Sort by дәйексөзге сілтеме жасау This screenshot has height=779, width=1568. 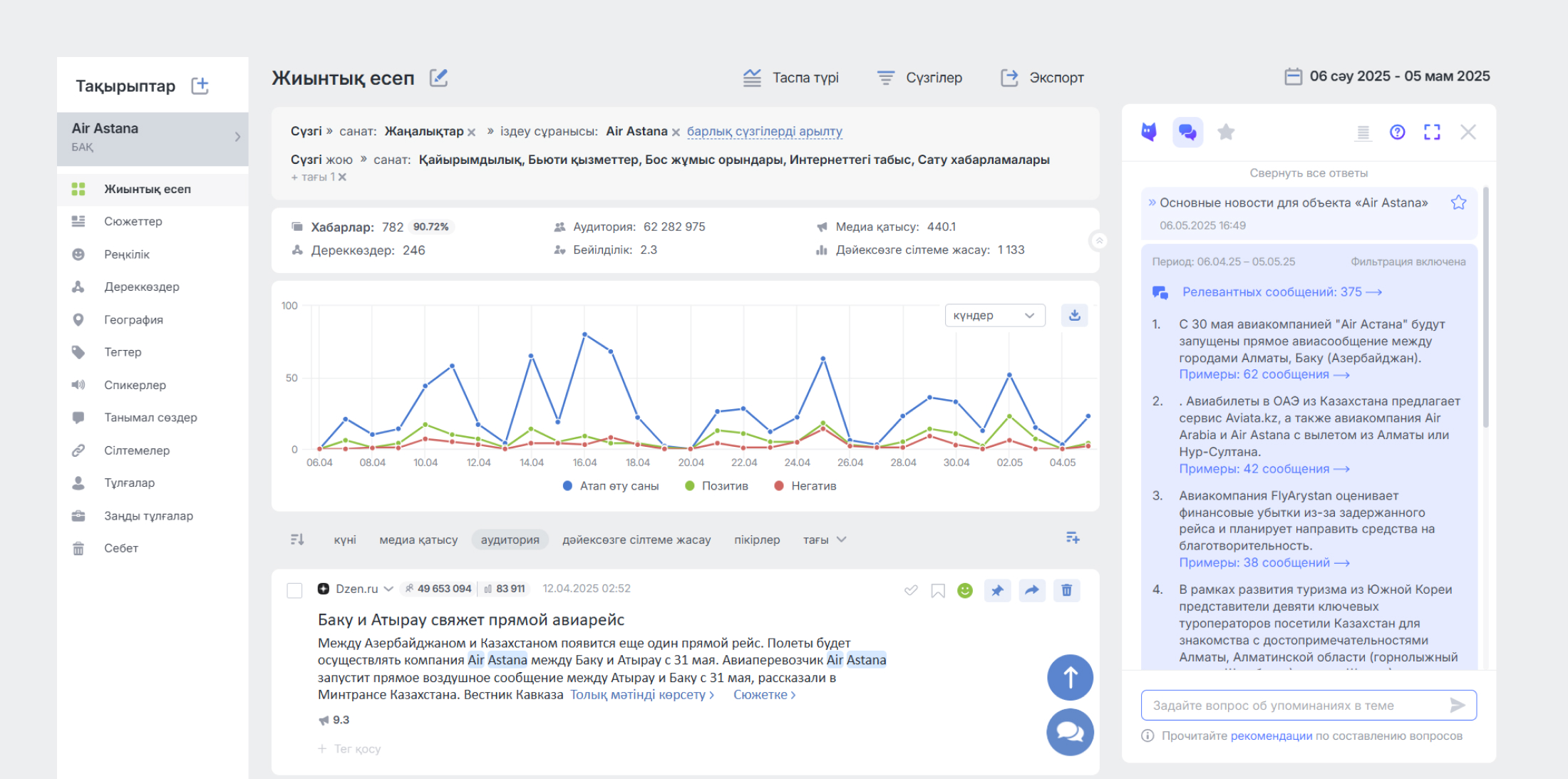(636, 540)
